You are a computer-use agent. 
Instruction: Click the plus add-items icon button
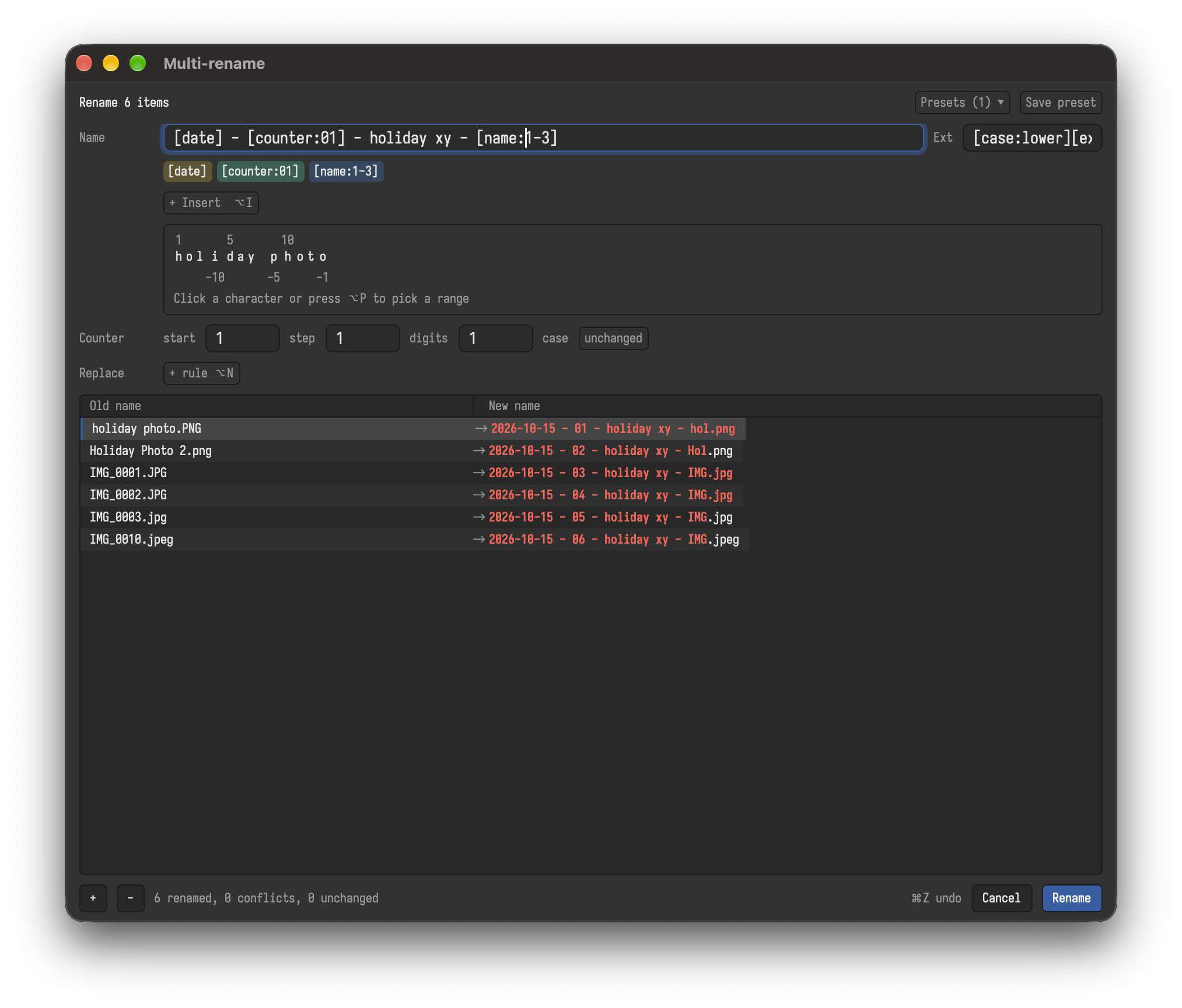93,898
